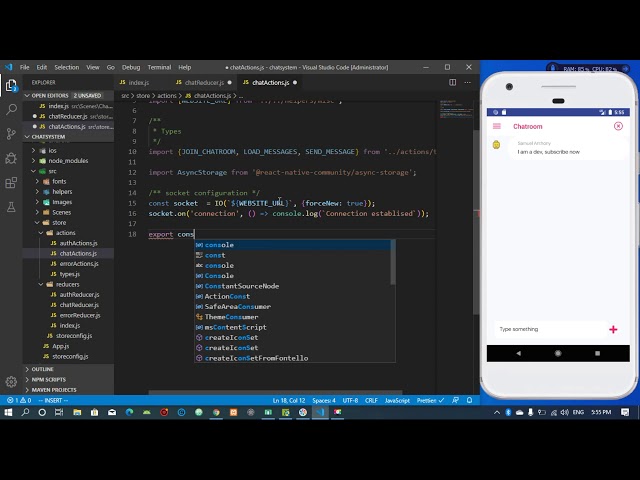The image size is (640, 480).
Task: Open authActions.js in the file tree
Action: tap(78, 243)
